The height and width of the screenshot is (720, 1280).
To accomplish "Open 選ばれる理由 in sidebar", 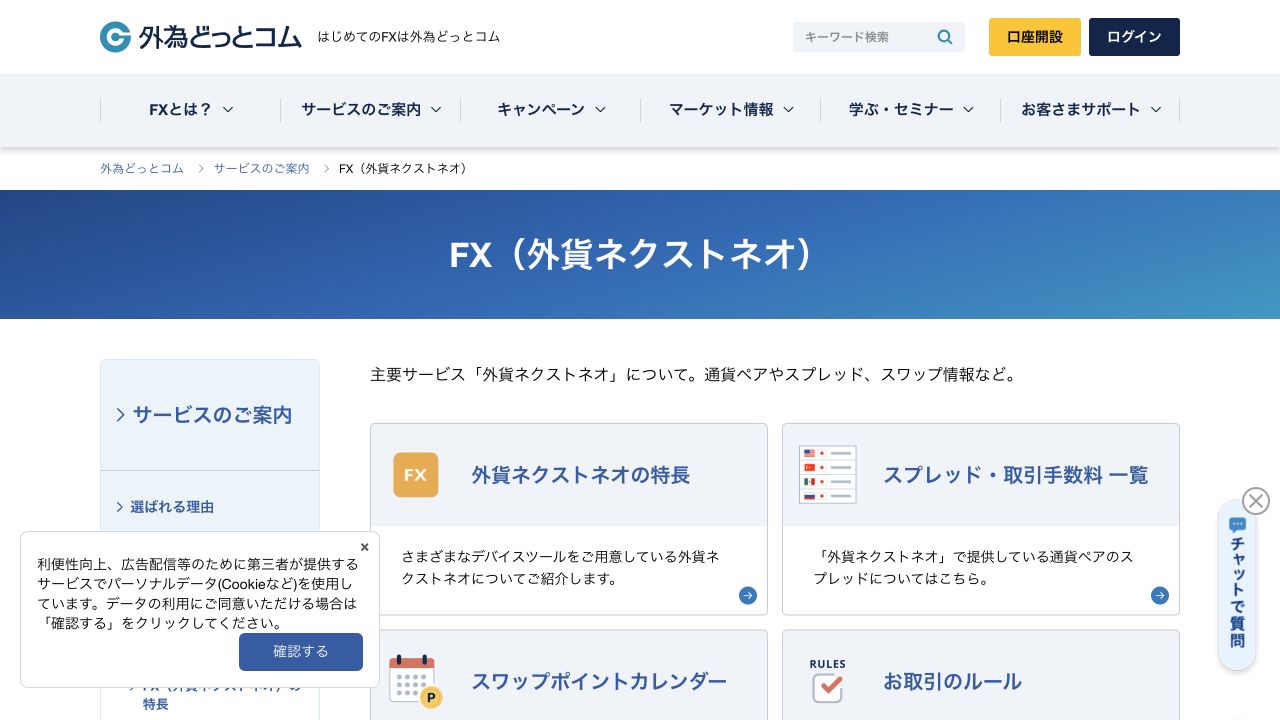I will click(172, 507).
